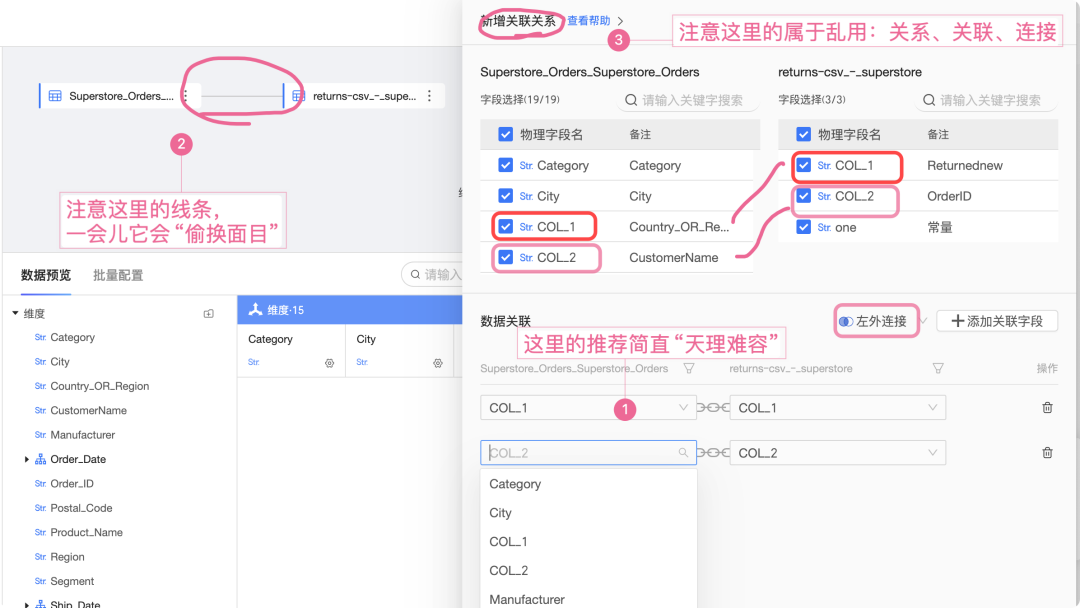The height and width of the screenshot is (608, 1080).
Task: Click the Order_Date hierarchy icon
Action: pos(41,459)
